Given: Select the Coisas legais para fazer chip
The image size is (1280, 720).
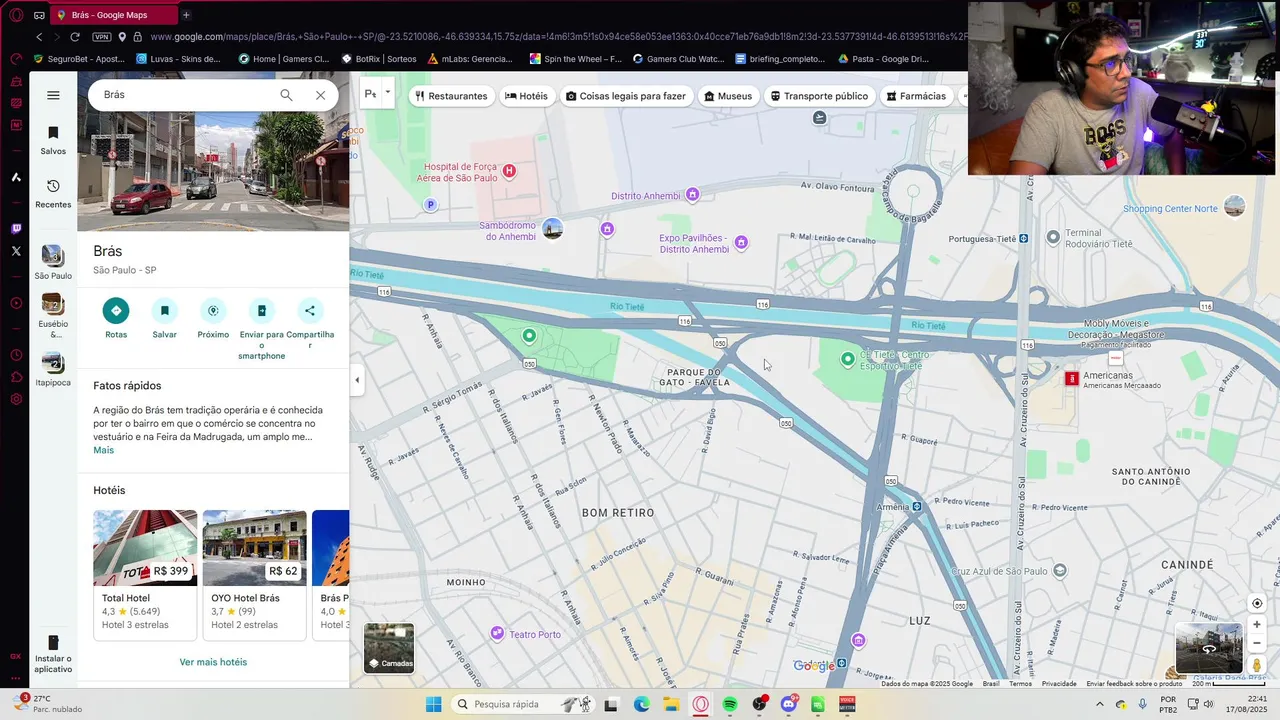Looking at the screenshot, I should pyautogui.click(x=626, y=96).
